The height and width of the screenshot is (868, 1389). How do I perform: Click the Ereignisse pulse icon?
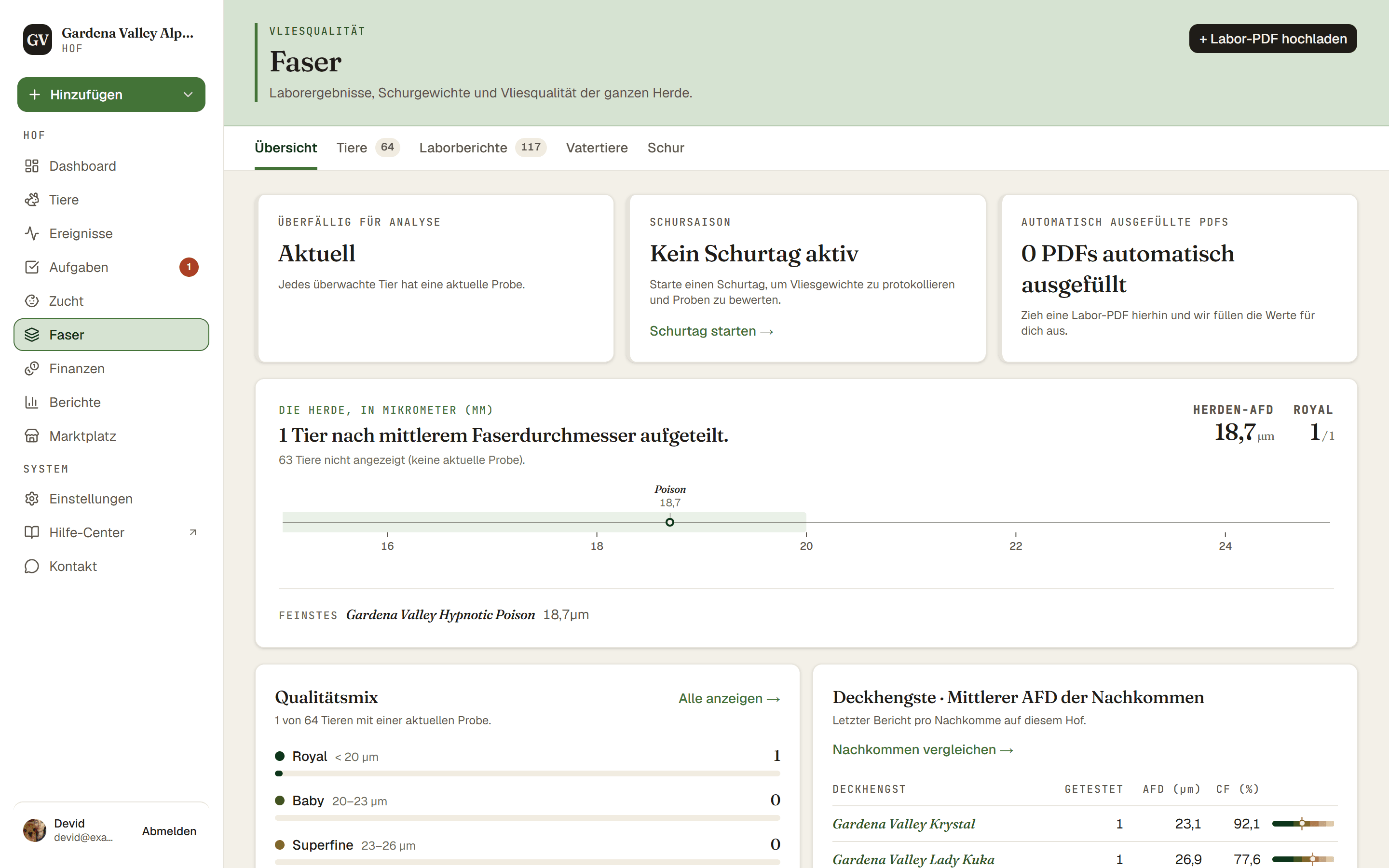[x=31, y=234]
